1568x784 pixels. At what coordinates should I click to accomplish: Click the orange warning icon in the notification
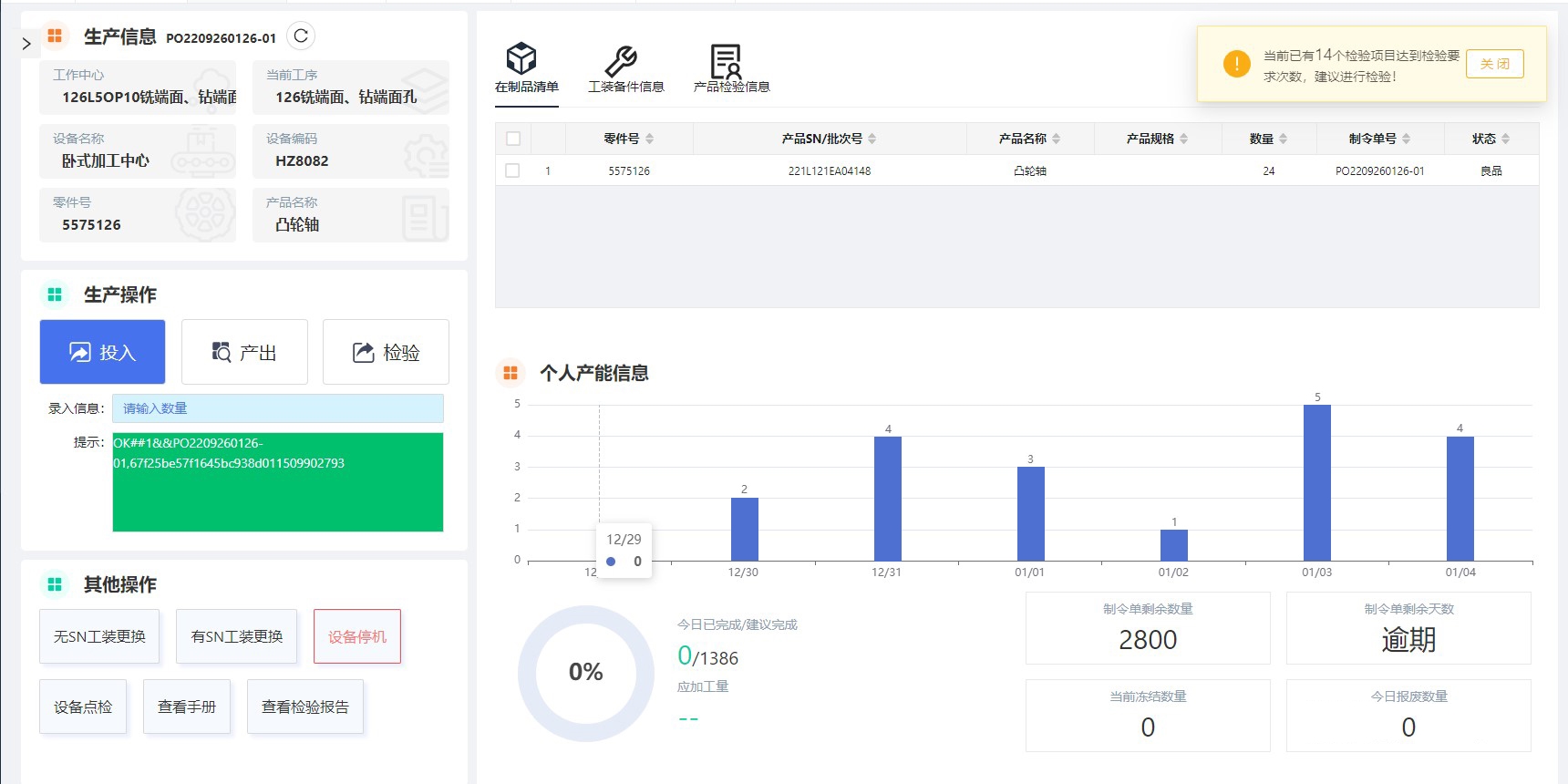coord(1236,64)
